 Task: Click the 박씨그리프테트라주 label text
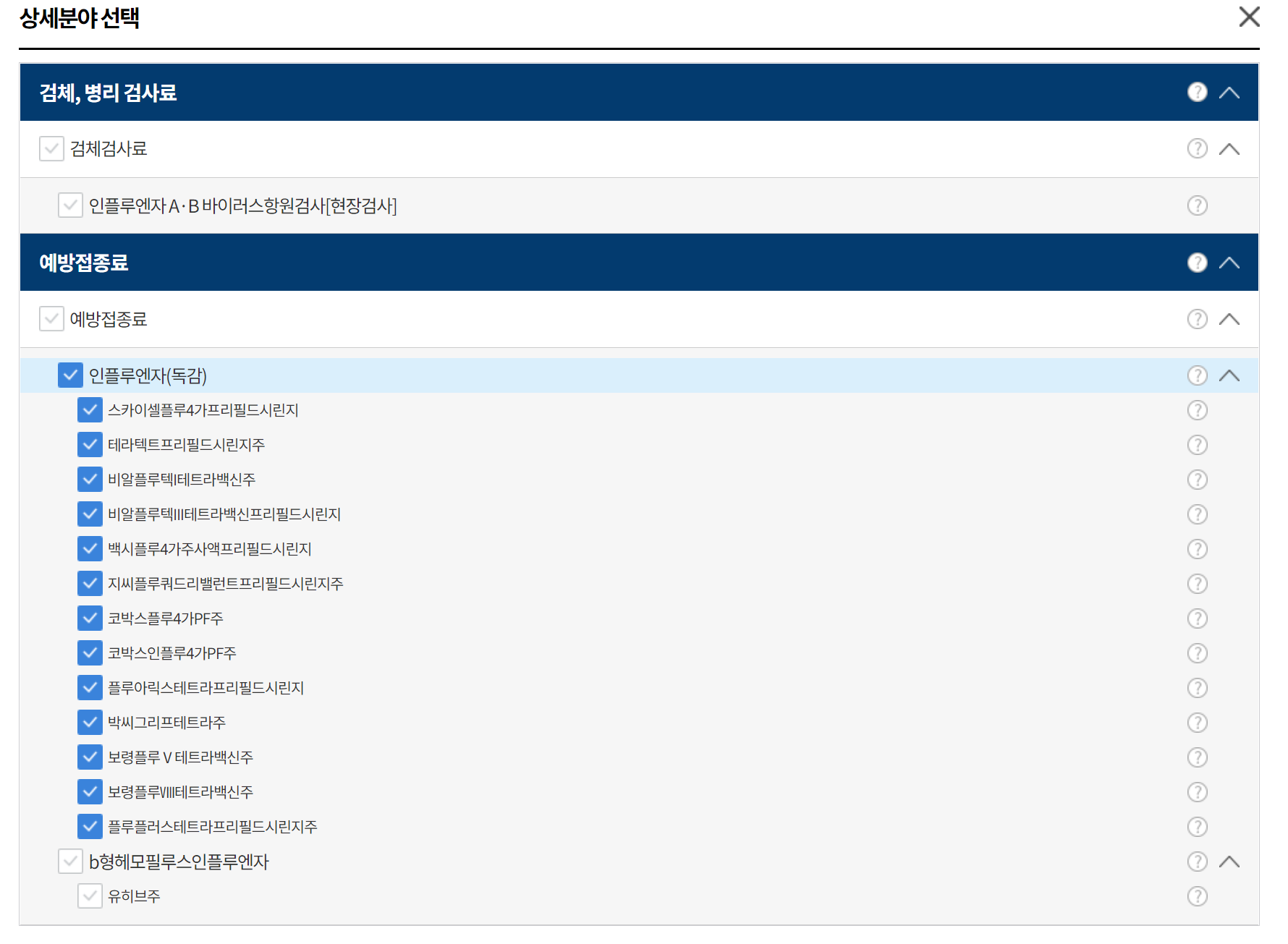166,723
